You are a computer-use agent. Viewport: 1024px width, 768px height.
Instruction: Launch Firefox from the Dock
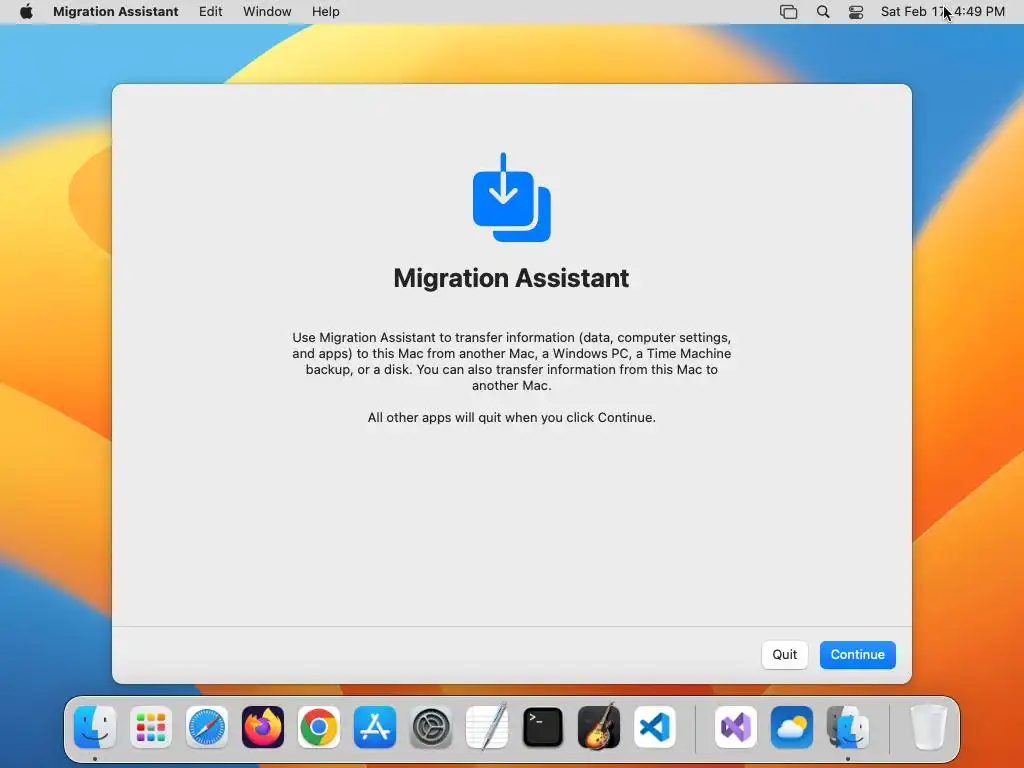point(263,727)
